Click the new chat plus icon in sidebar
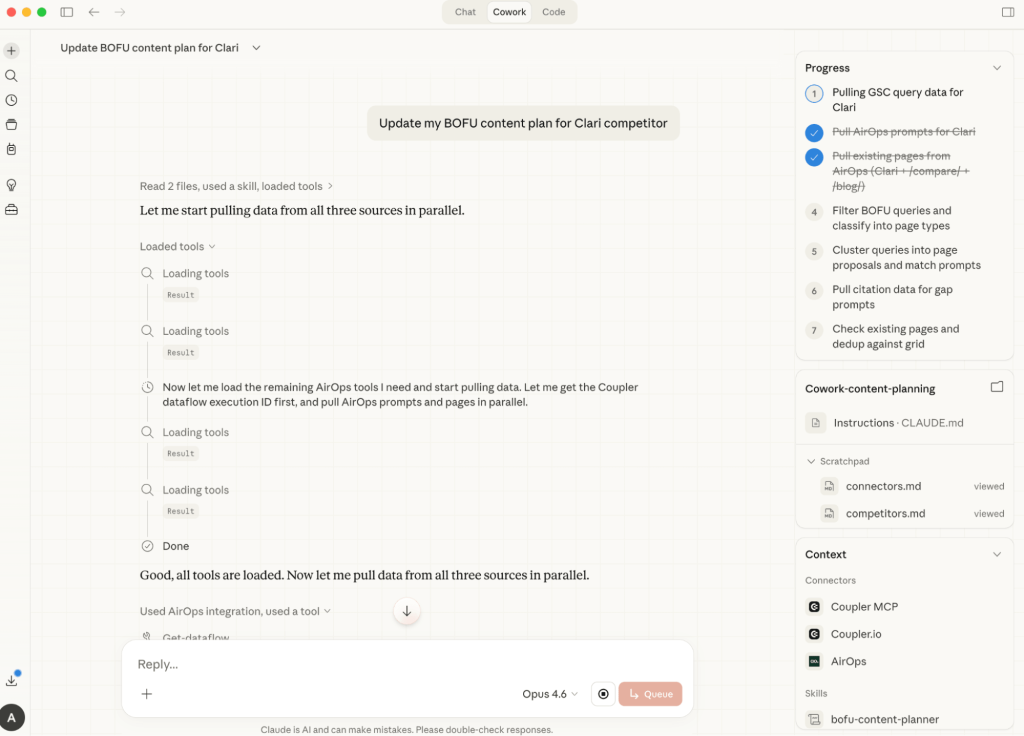The width and height of the screenshot is (1024, 736). tap(12, 51)
